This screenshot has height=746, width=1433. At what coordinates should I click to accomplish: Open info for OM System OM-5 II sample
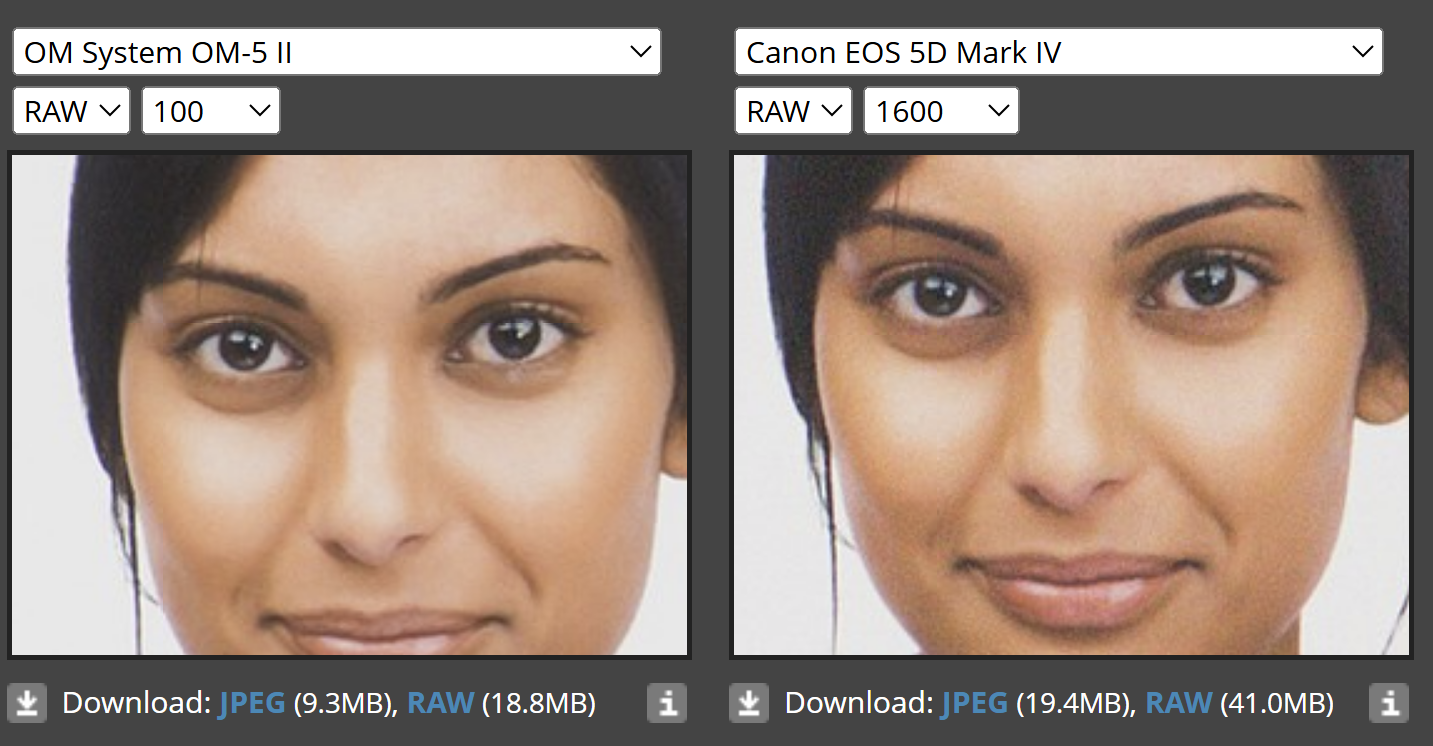pos(667,703)
